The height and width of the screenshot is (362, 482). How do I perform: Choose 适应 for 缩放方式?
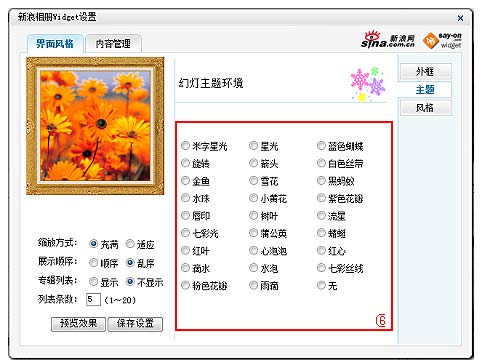click(130, 244)
